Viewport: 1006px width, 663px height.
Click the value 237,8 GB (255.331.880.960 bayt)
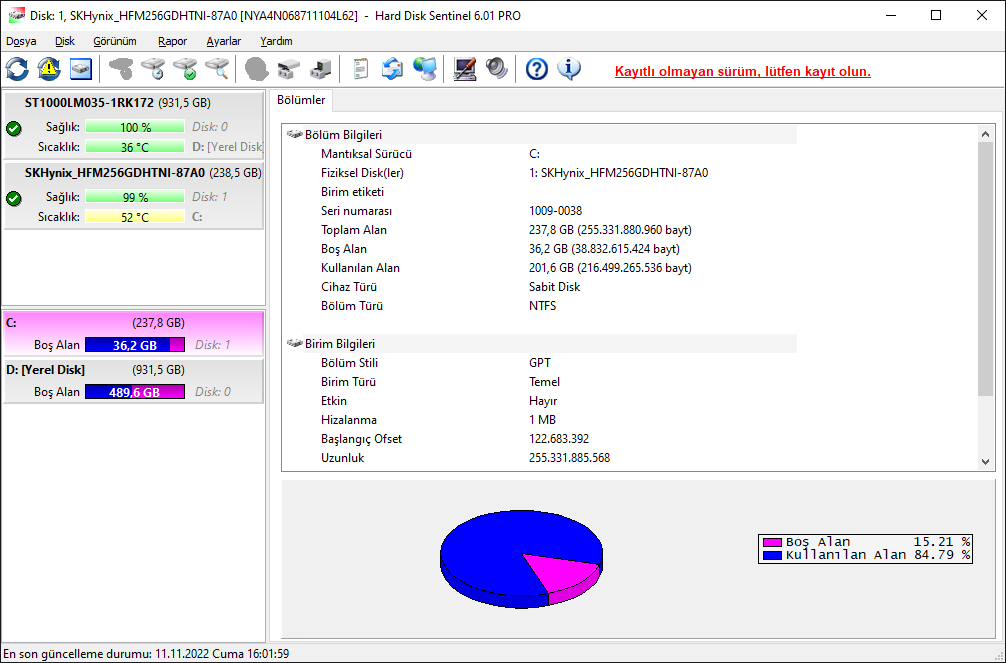[x=610, y=230]
